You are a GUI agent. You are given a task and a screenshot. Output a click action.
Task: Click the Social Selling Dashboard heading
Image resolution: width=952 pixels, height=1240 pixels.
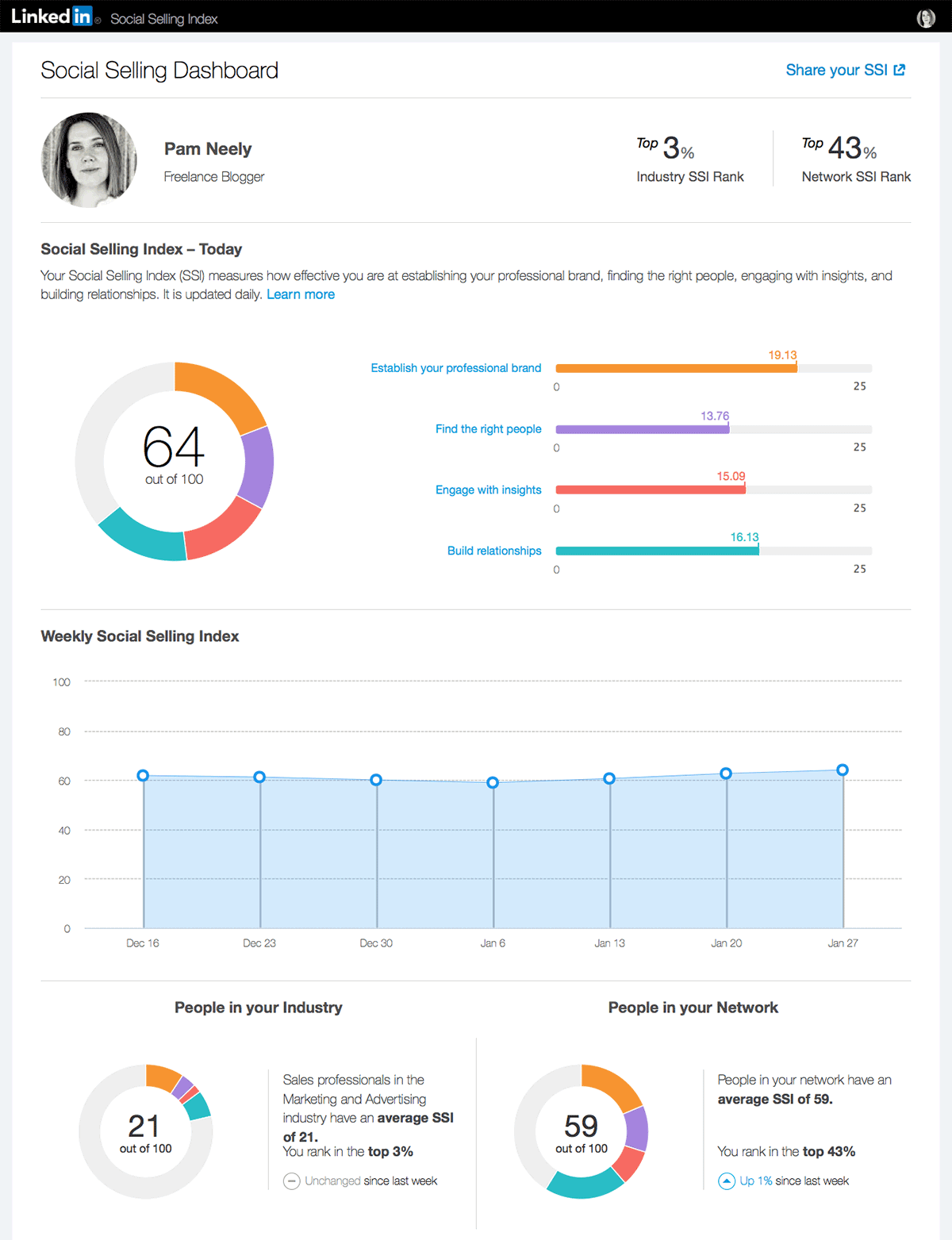tap(159, 71)
